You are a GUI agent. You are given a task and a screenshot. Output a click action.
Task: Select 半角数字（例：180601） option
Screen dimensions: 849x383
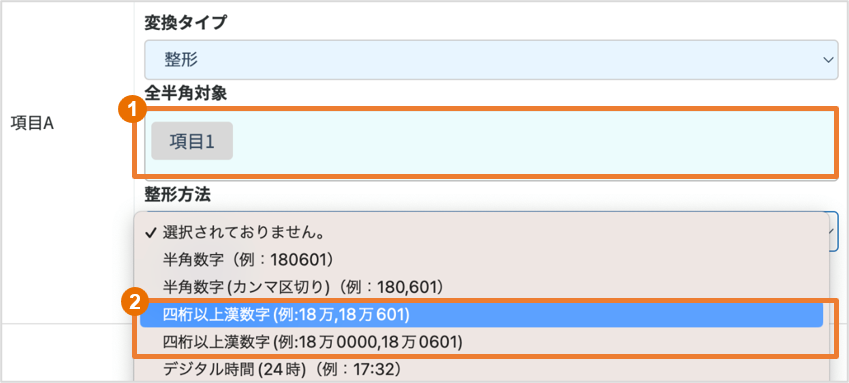(481, 260)
